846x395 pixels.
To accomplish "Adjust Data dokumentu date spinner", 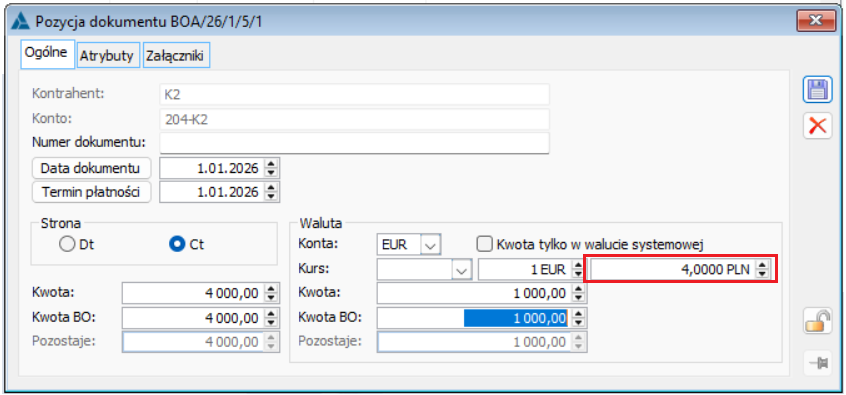I will coord(272,168).
